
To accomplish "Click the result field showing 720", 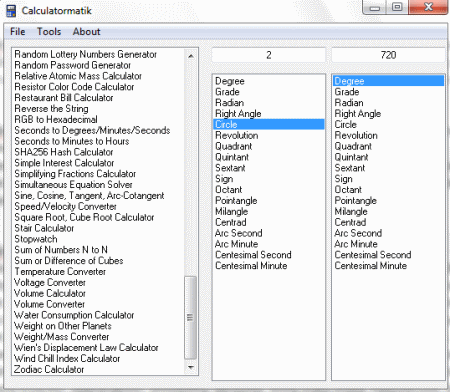I will pos(388,55).
